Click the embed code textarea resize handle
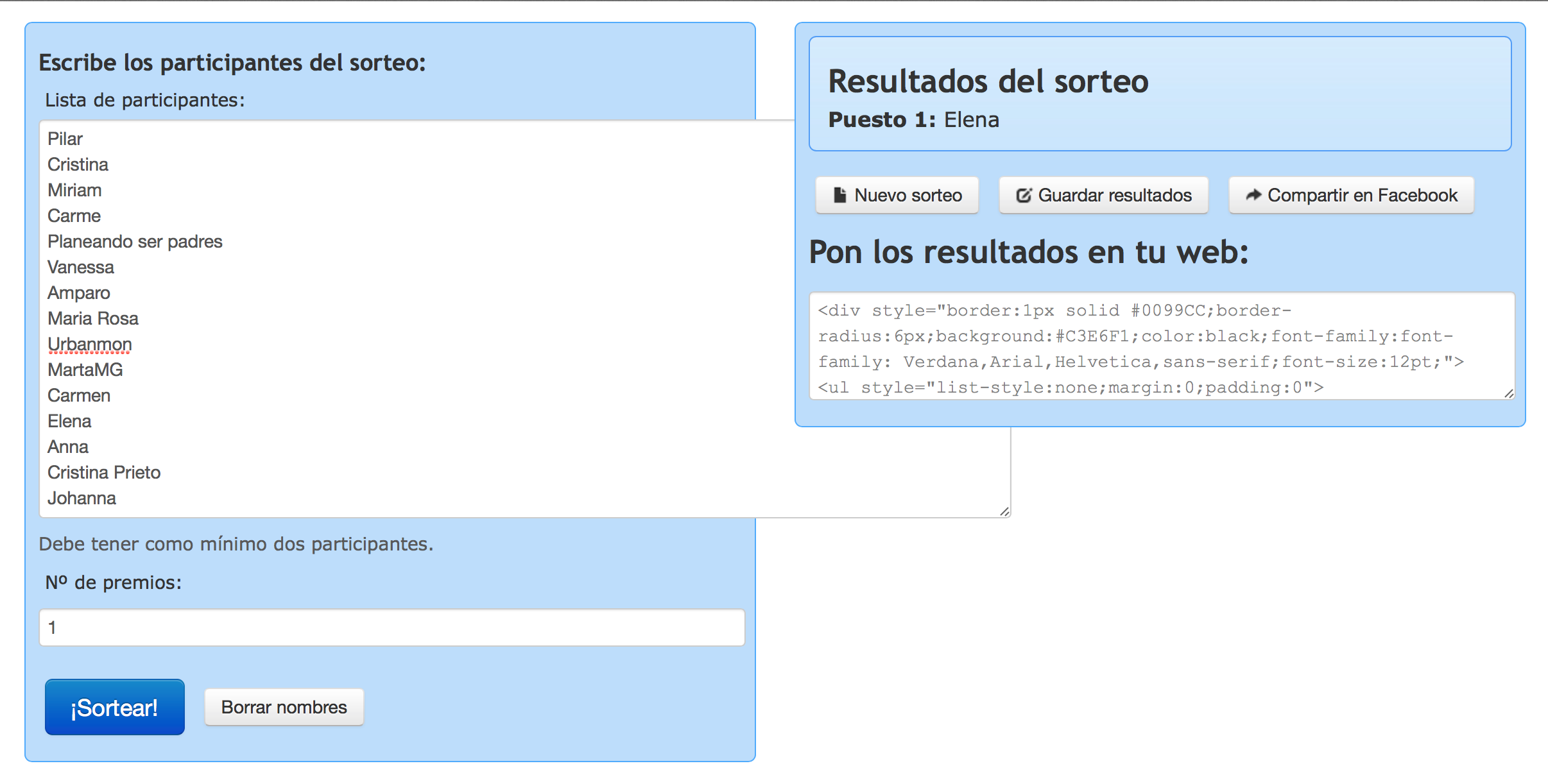This screenshot has height=784, width=1548. [x=1509, y=393]
